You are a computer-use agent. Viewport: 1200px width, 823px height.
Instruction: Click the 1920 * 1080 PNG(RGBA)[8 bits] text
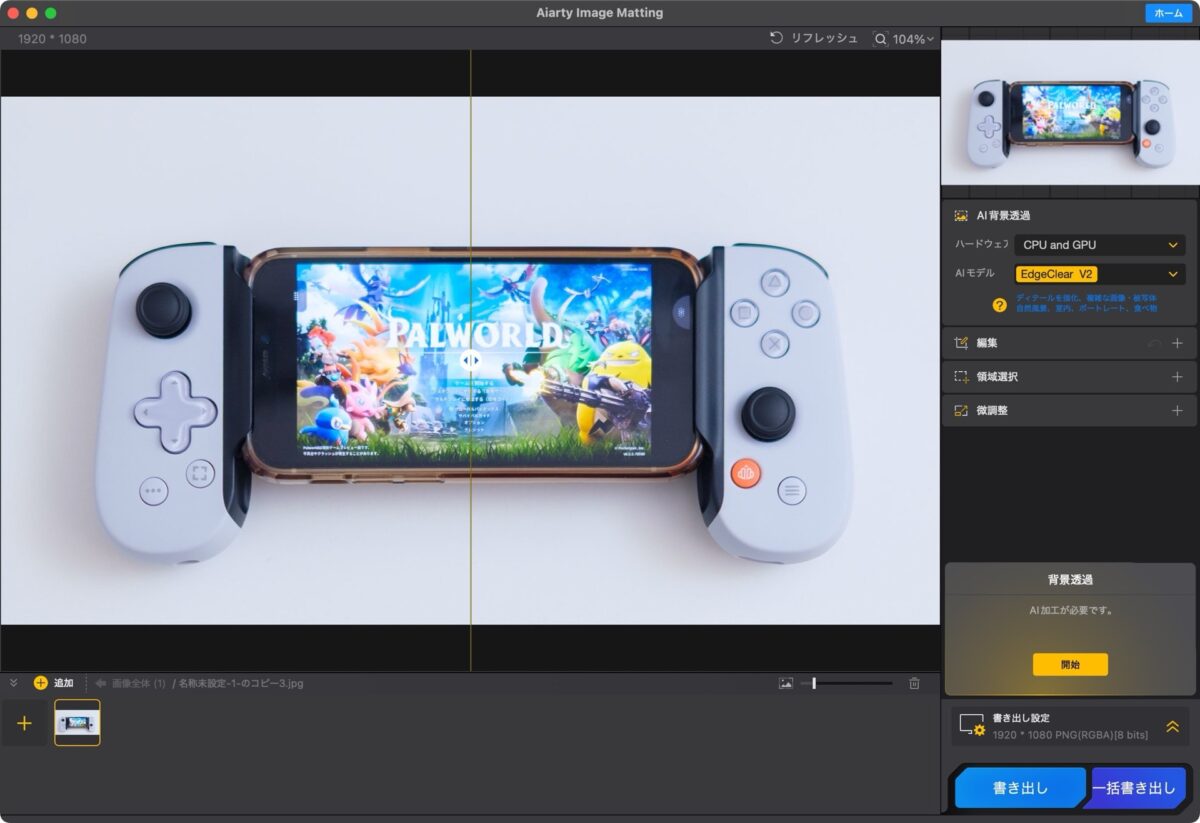click(x=1070, y=735)
